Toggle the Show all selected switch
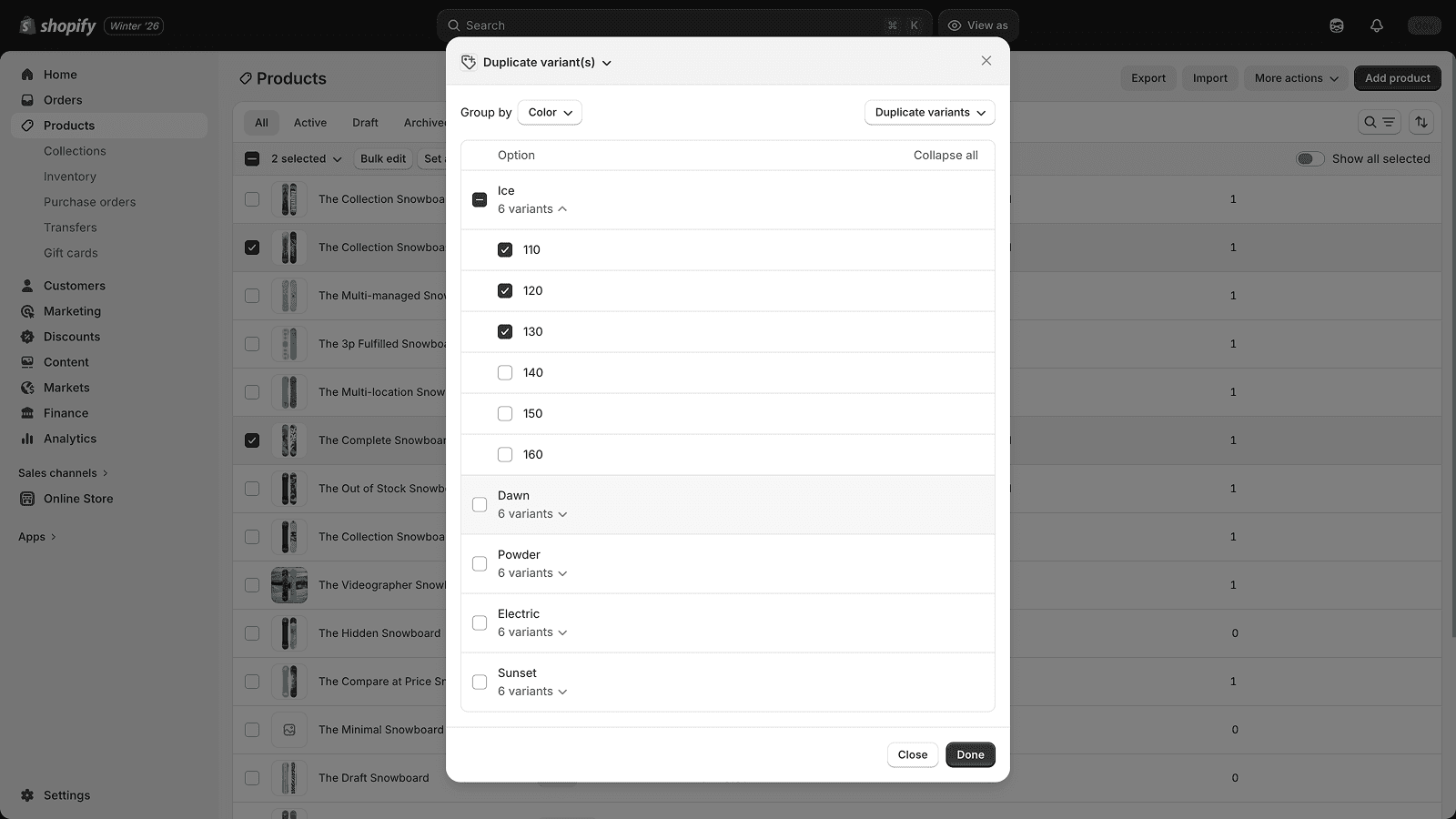1456x819 pixels. click(x=1309, y=159)
